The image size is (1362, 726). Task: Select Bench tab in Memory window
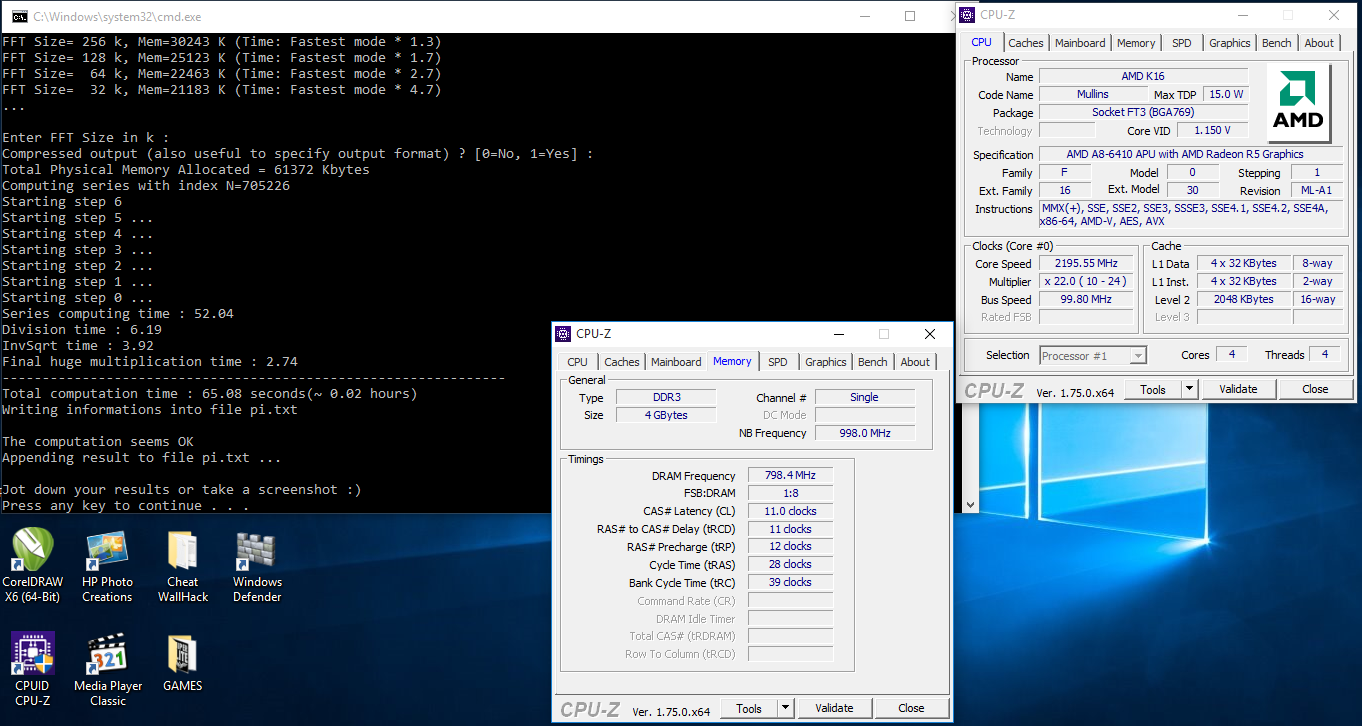[872, 362]
